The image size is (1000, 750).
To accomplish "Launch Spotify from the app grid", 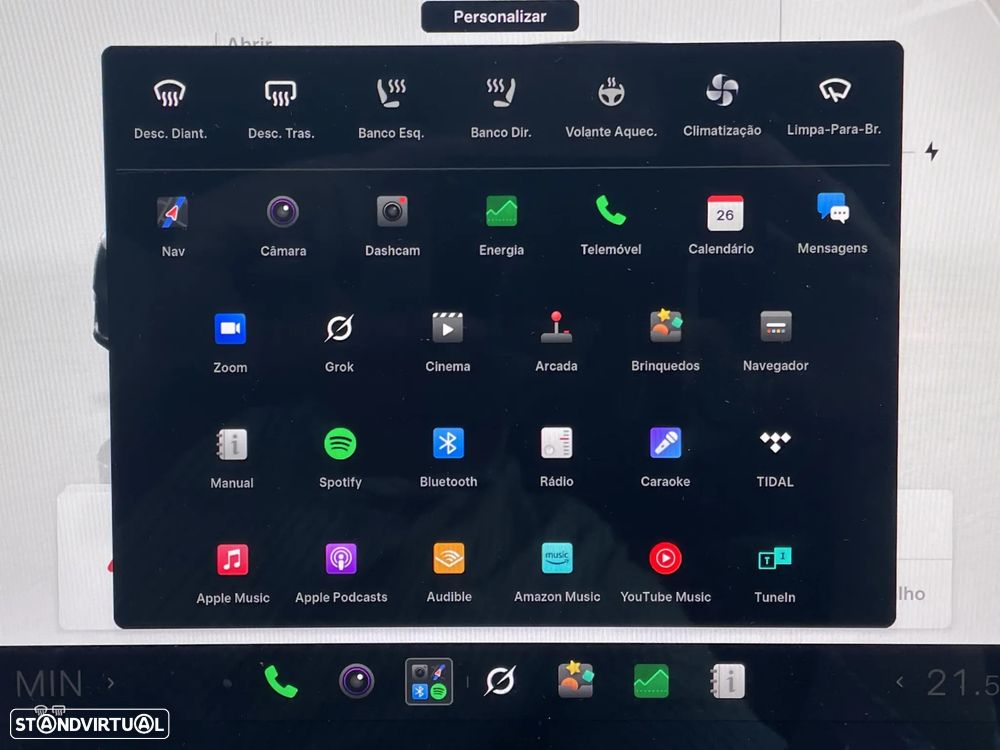I will pyautogui.click(x=340, y=444).
